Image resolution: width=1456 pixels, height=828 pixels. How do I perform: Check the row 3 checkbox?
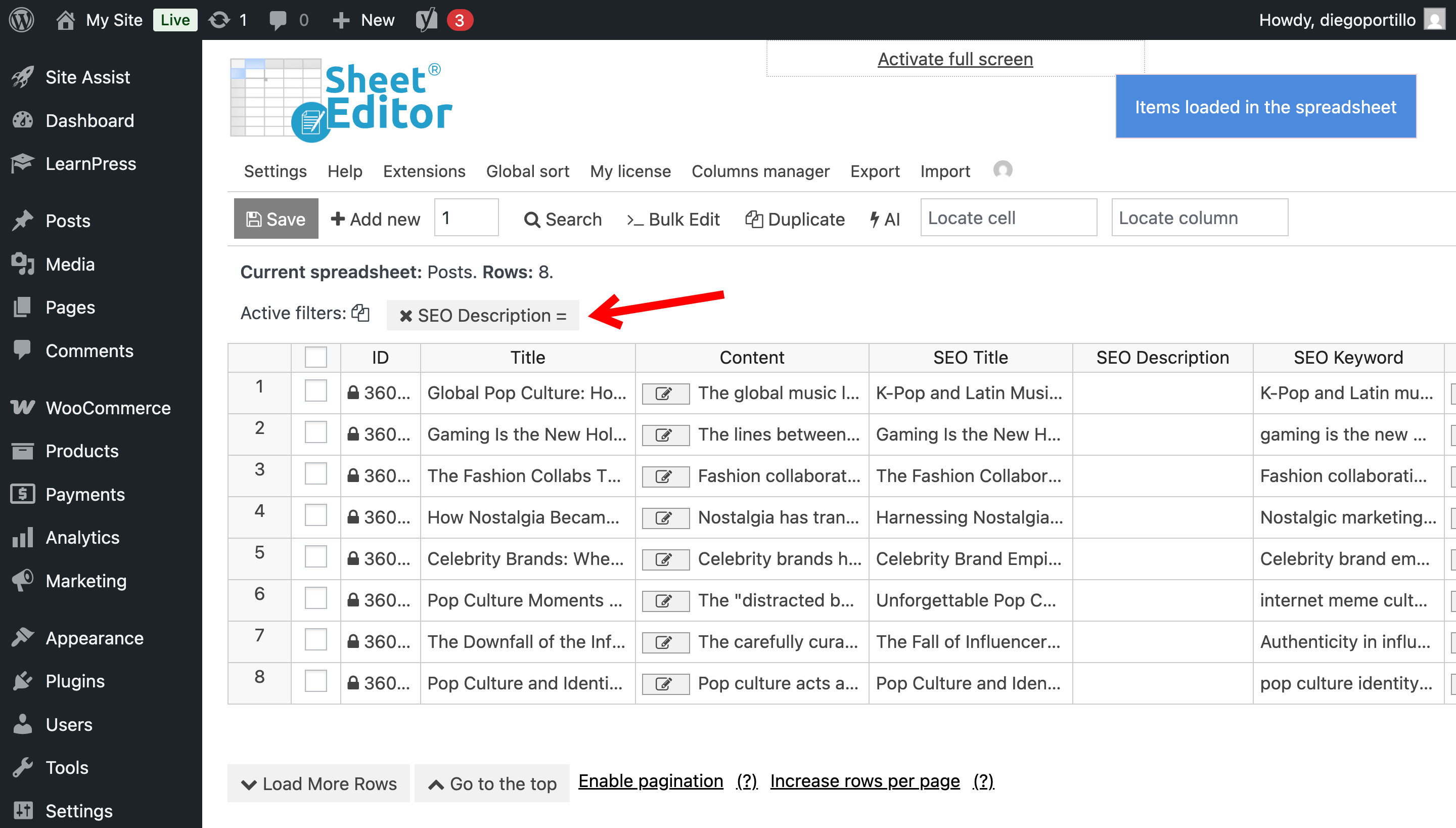[x=315, y=474]
